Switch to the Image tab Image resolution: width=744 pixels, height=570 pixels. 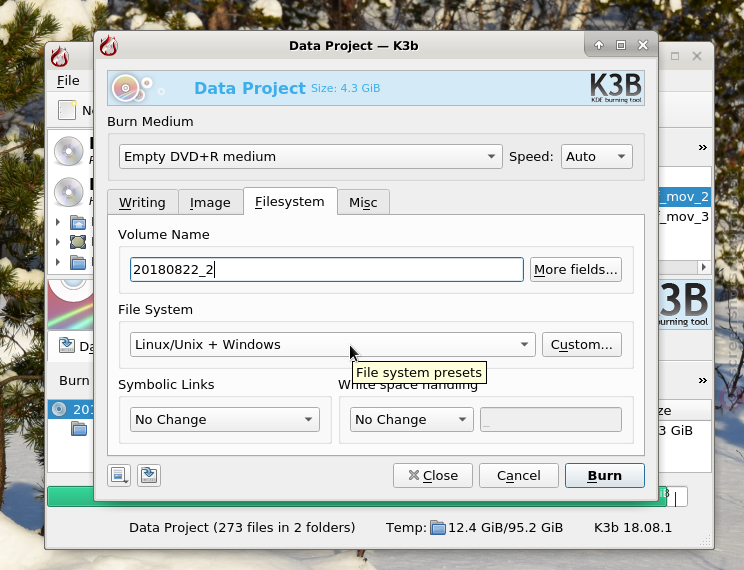210,203
